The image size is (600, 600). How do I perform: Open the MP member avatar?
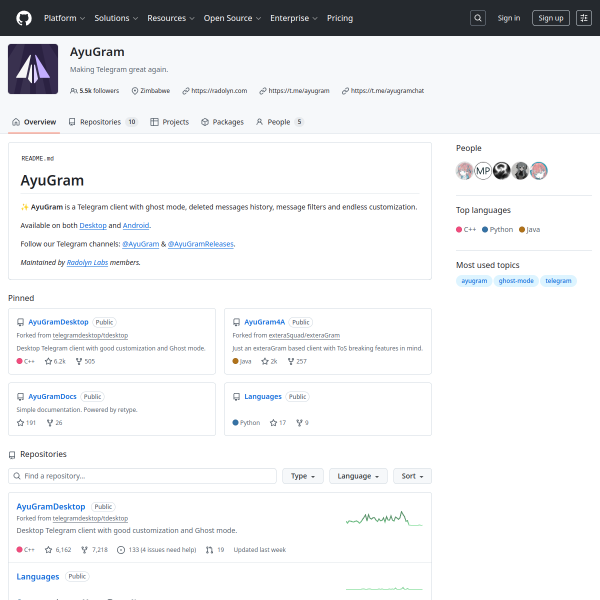tap(483, 170)
